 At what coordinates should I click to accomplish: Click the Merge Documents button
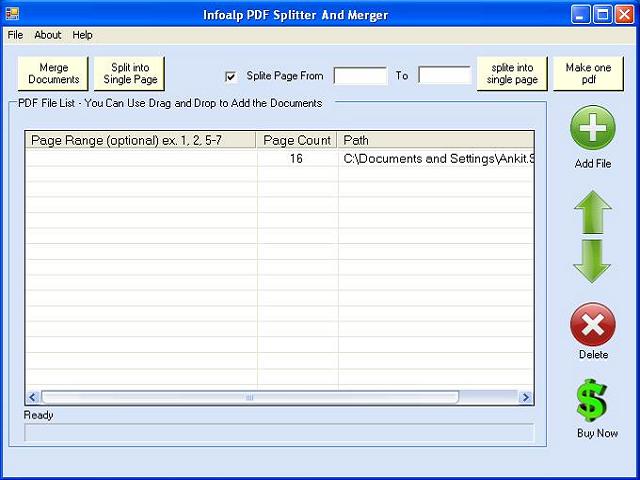[53, 74]
